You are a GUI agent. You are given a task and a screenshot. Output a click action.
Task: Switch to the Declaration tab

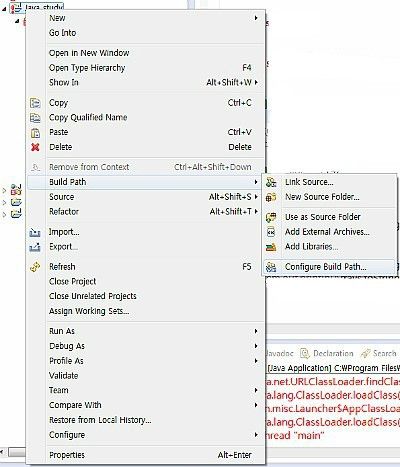point(327,353)
